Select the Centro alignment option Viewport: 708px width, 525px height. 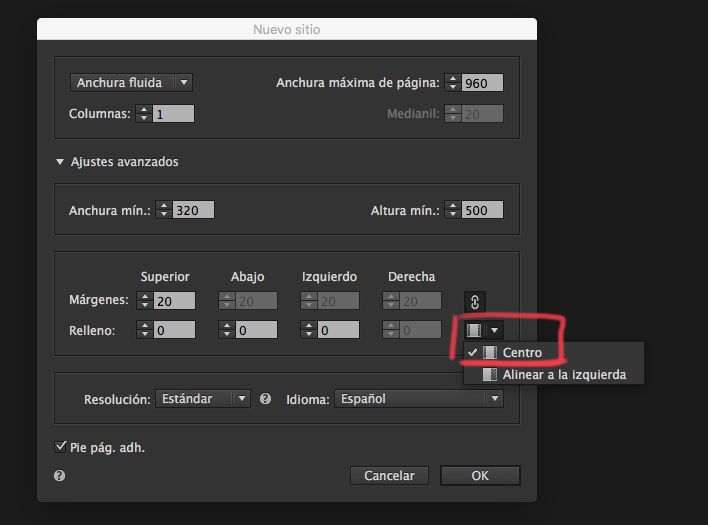[x=554, y=353]
